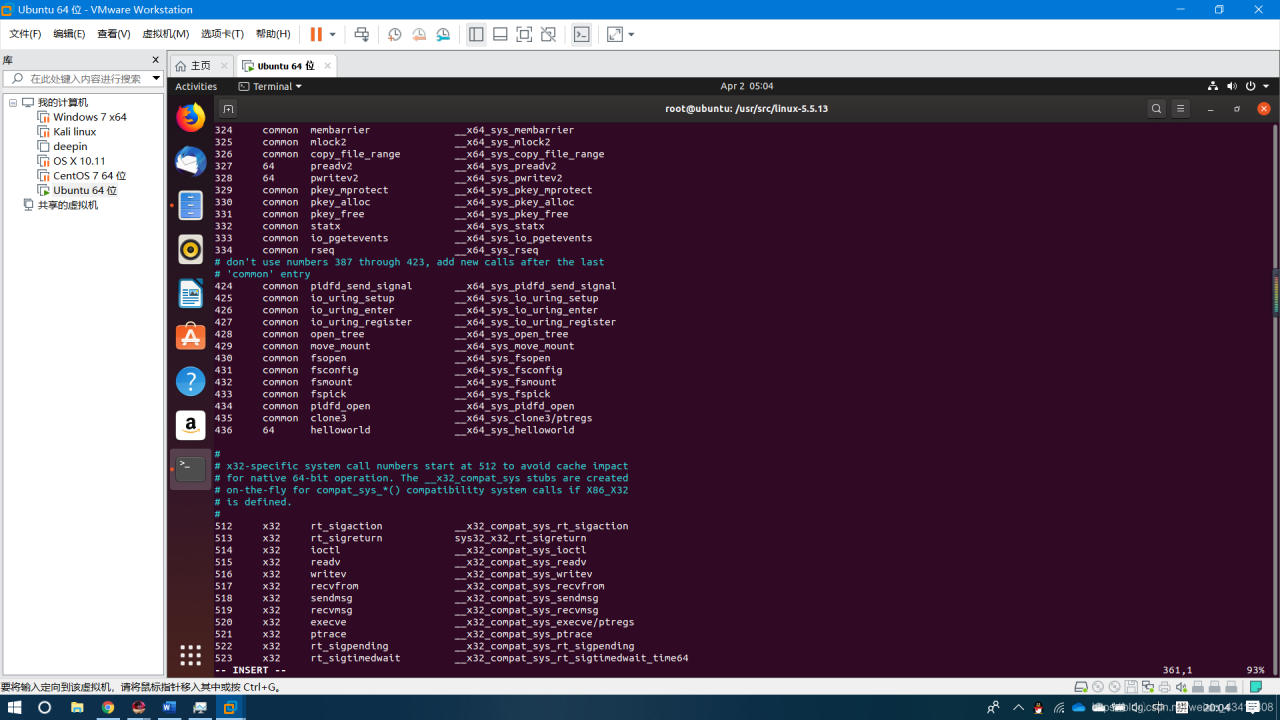The image size is (1280, 720).
Task: Click the terminal search magnifier icon
Action: pos(1156,109)
